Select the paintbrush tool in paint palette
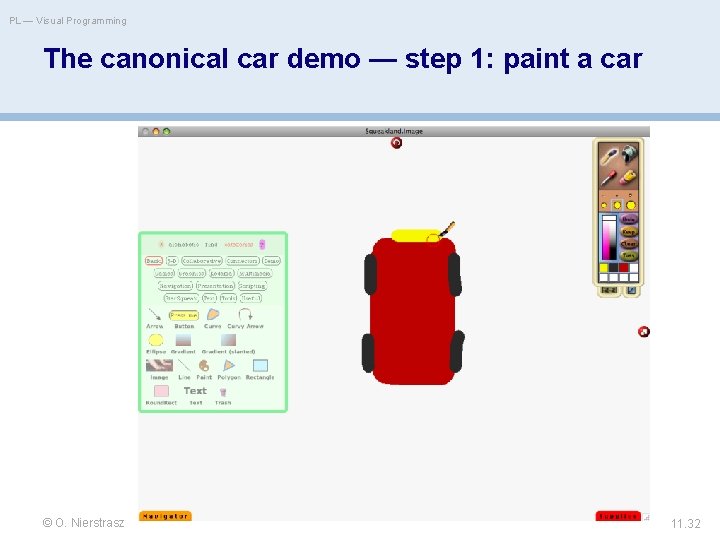Image resolution: width=720 pixels, height=540 pixels. [609, 156]
